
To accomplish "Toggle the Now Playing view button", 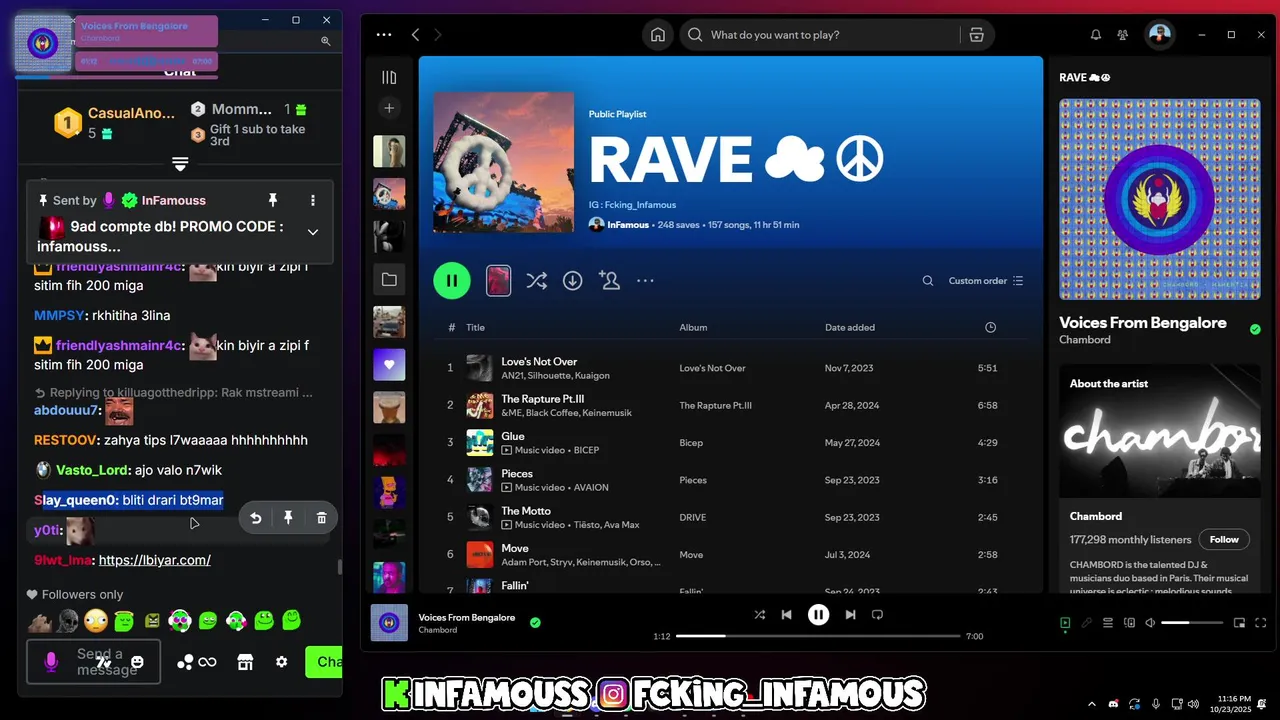I will point(1065,623).
